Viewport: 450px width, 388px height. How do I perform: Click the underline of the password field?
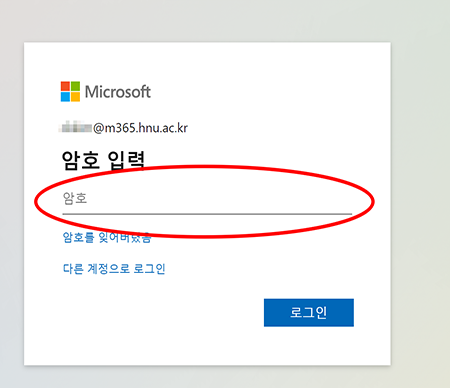(207, 213)
